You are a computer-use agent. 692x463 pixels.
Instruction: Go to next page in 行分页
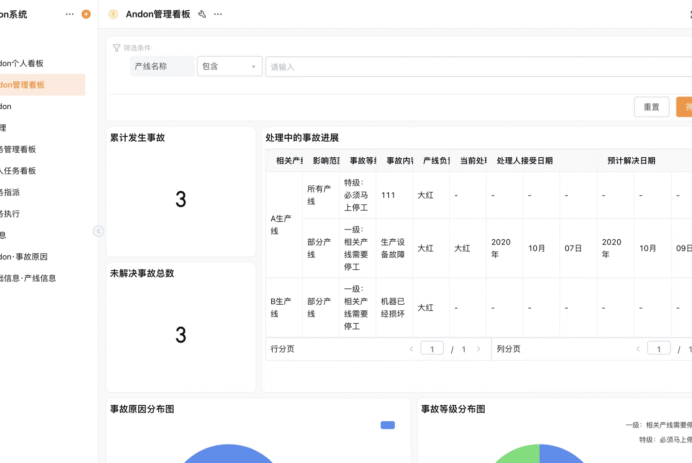click(x=478, y=349)
